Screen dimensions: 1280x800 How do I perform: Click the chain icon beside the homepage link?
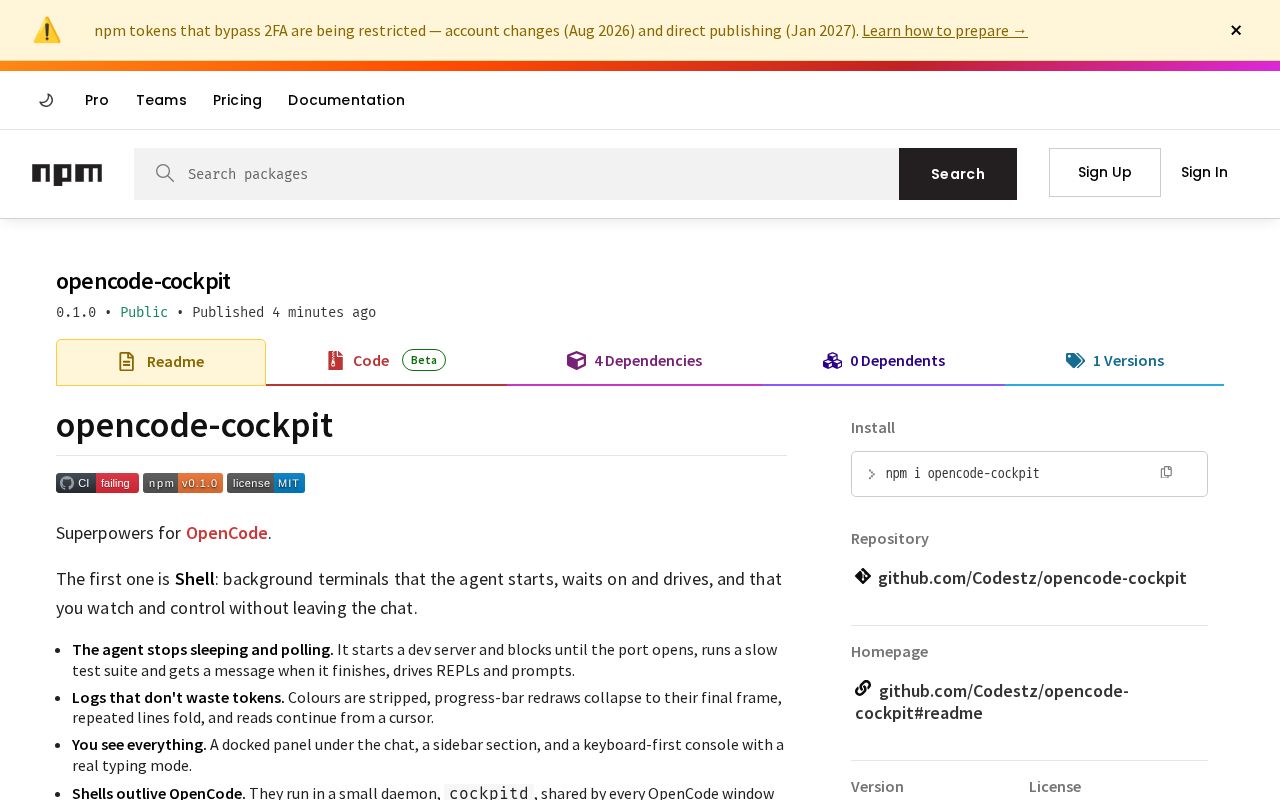863,688
